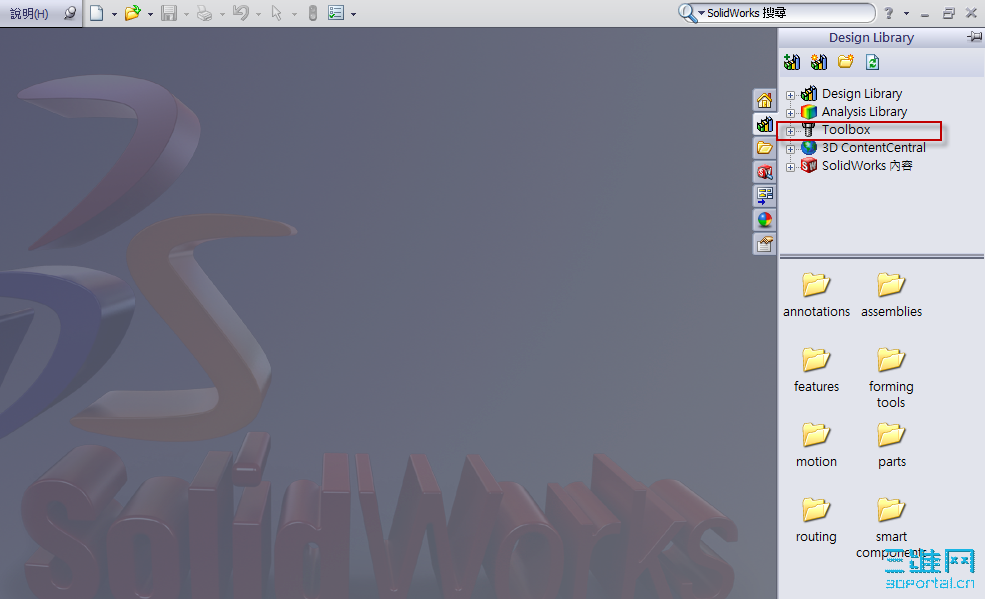The image size is (985, 599).
Task: Click the Select cursor tool icon
Action: (x=276, y=13)
